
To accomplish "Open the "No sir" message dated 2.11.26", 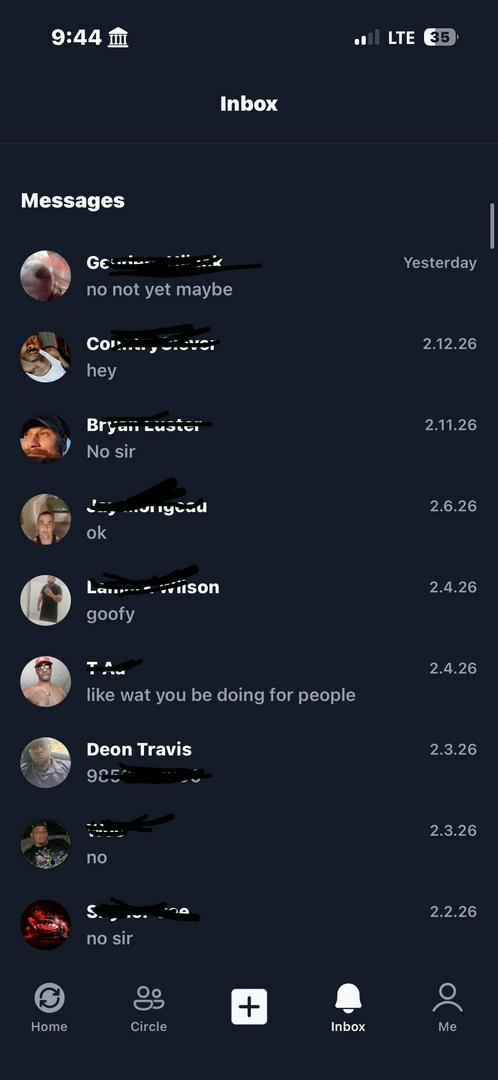I will (249, 438).
